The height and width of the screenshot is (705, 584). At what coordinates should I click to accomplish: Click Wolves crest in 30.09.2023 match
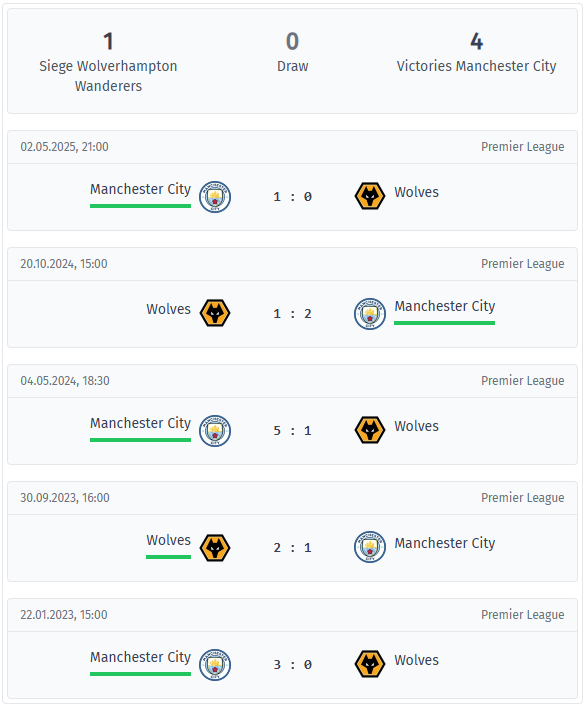click(x=215, y=548)
